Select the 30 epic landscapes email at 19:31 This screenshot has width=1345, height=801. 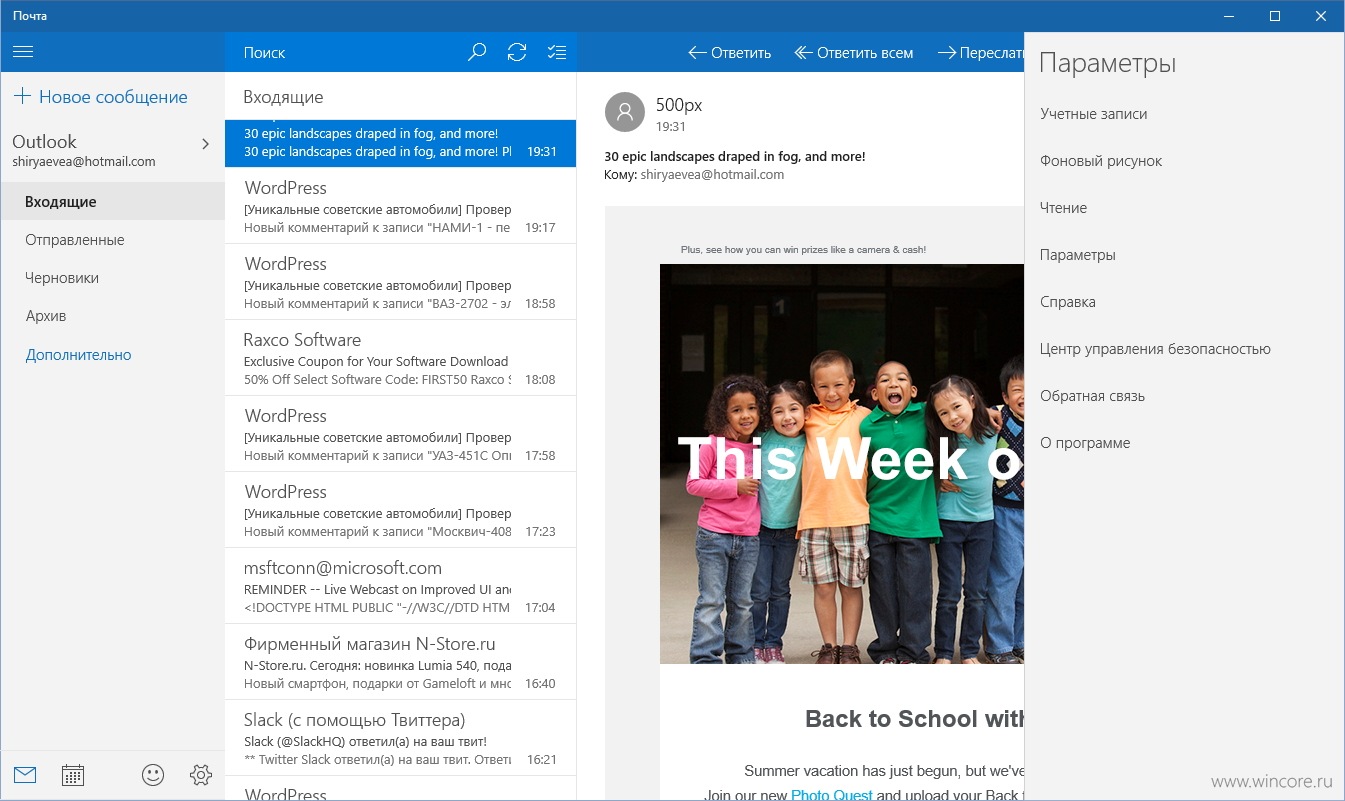pos(400,143)
